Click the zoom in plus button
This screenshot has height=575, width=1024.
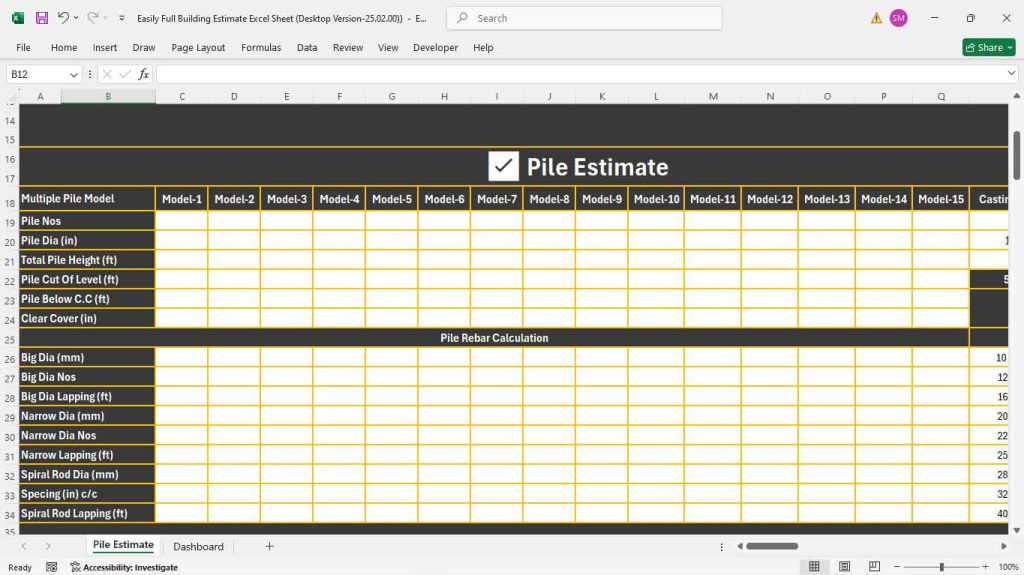click(x=985, y=567)
